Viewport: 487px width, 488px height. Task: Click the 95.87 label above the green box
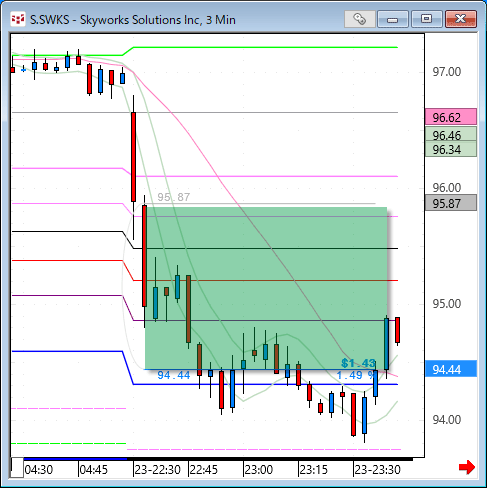[174, 197]
